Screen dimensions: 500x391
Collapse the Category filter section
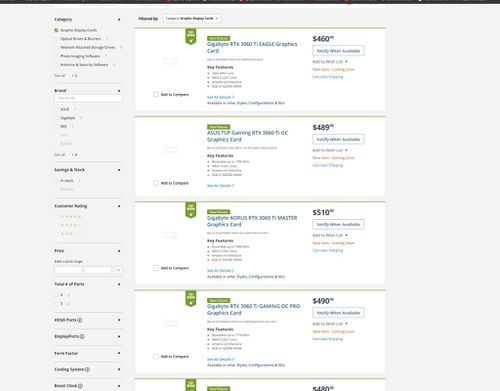pos(119,20)
